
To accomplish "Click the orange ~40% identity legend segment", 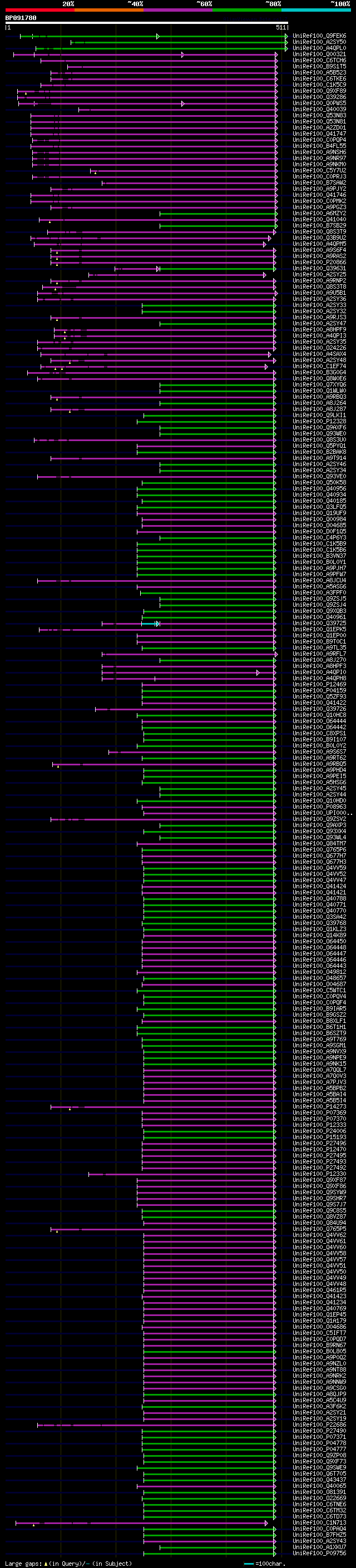I will point(109,10).
